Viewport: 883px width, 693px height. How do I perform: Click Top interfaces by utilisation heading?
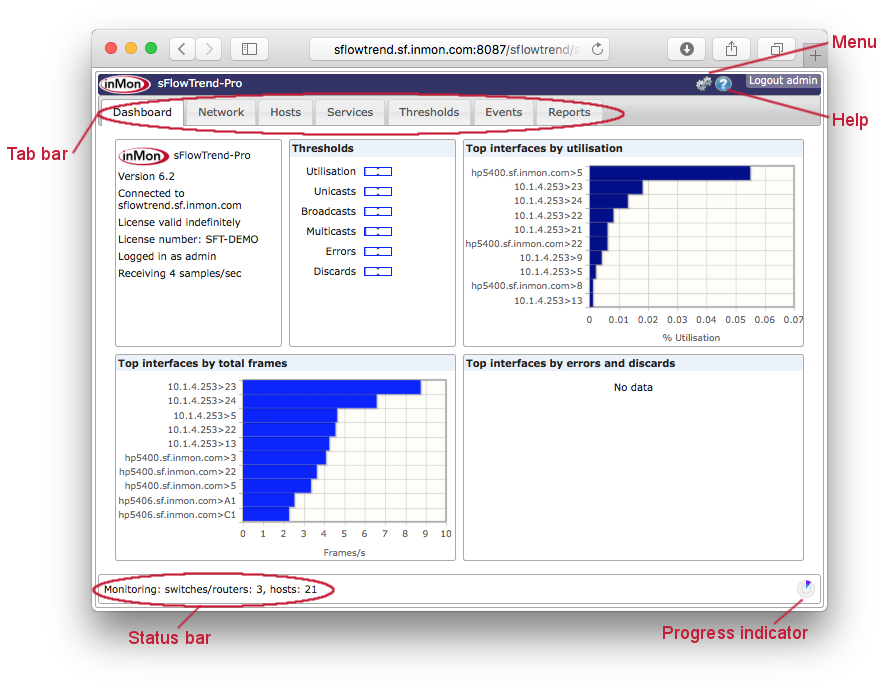544,148
